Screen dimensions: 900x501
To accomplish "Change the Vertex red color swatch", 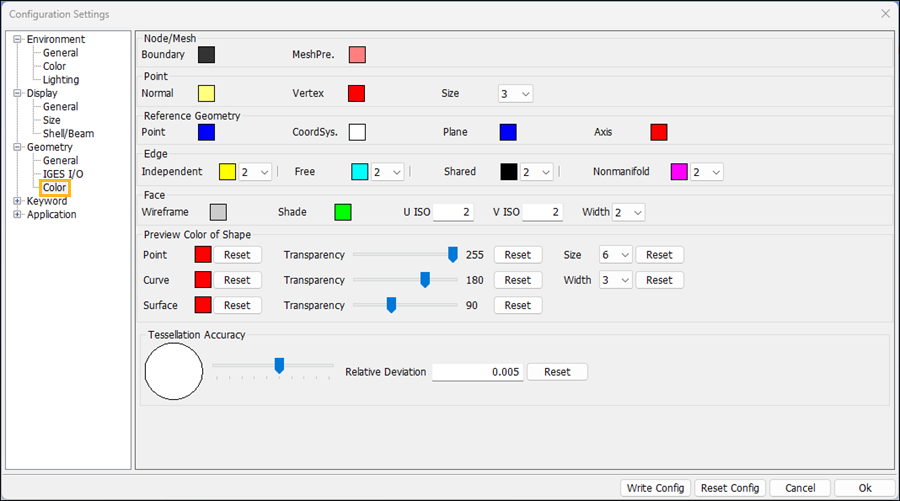I will pyautogui.click(x=356, y=94).
